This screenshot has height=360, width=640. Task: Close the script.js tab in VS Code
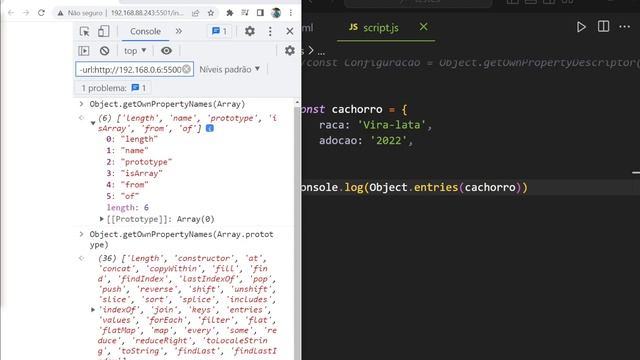click(x=424, y=27)
